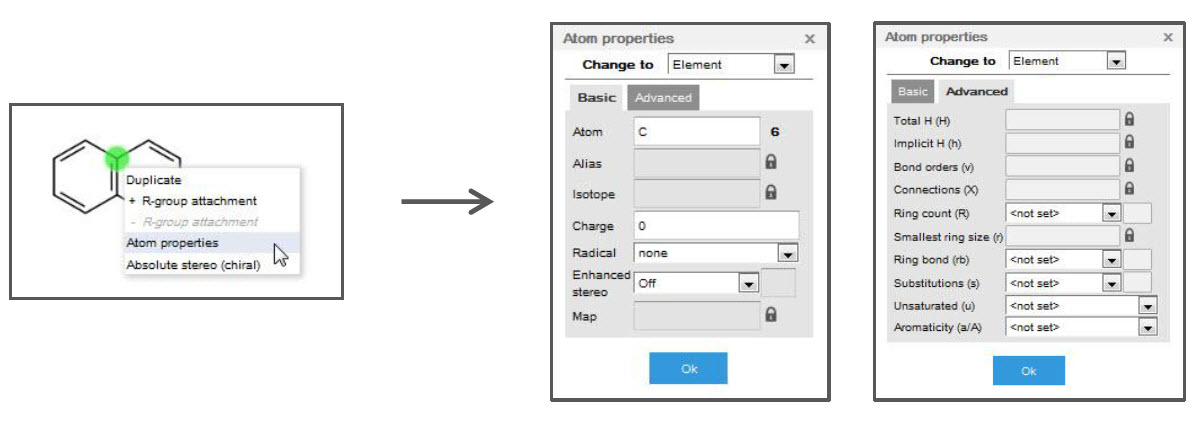Viewport: 1204px width, 425px height.
Task: Open the Aromaticity (a/A) dropdown
Action: [1147, 327]
